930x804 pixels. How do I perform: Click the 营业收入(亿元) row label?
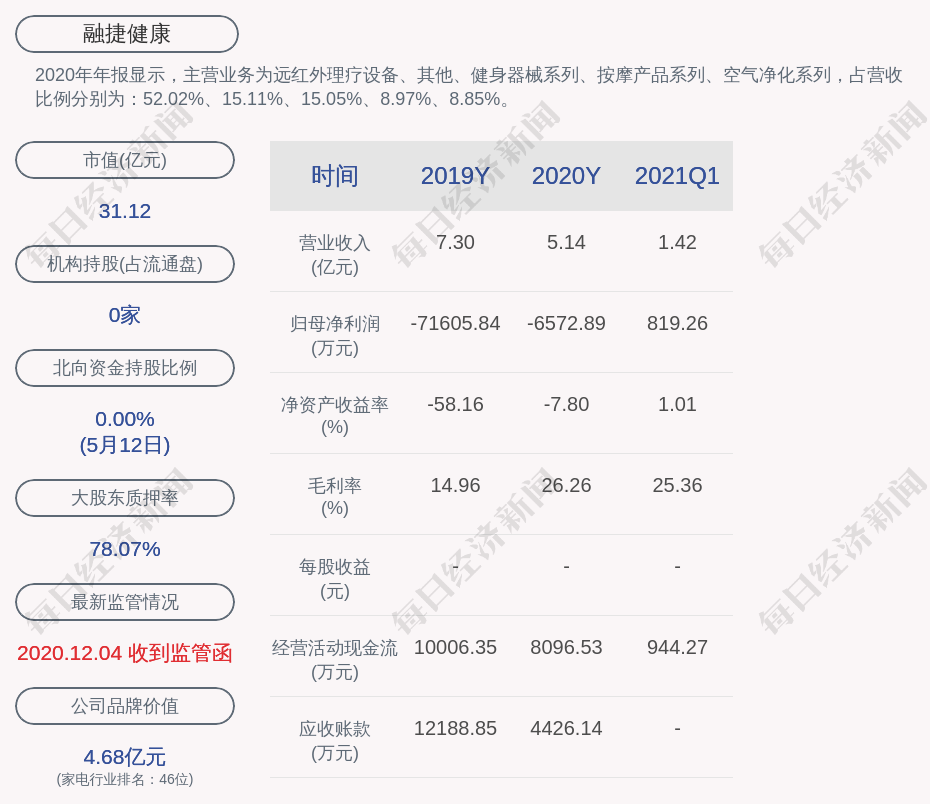tap(335, 255)
